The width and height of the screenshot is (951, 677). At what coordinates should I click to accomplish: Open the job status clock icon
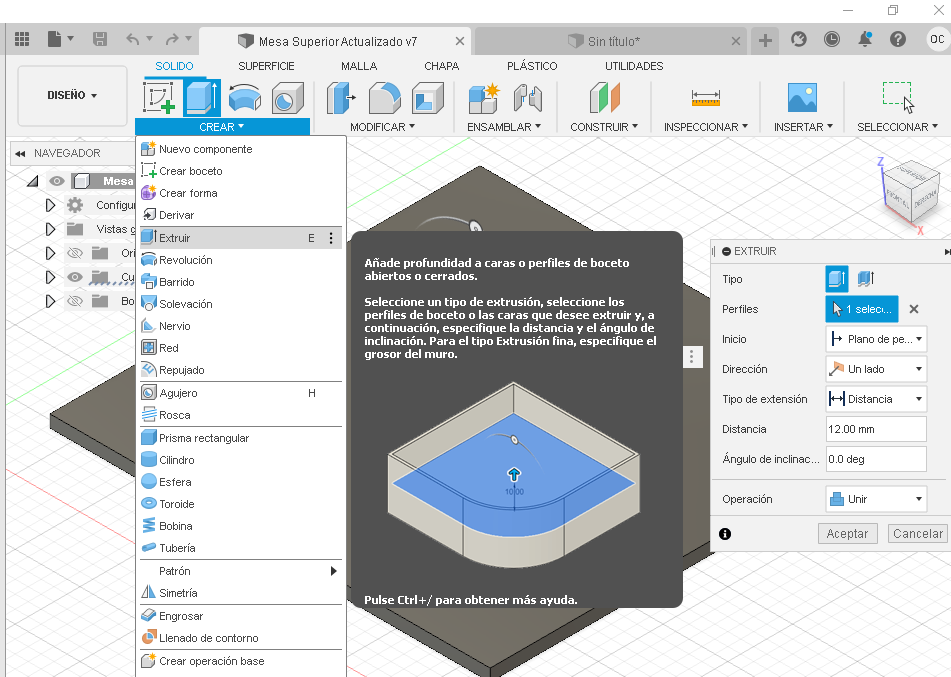[832, 39]
